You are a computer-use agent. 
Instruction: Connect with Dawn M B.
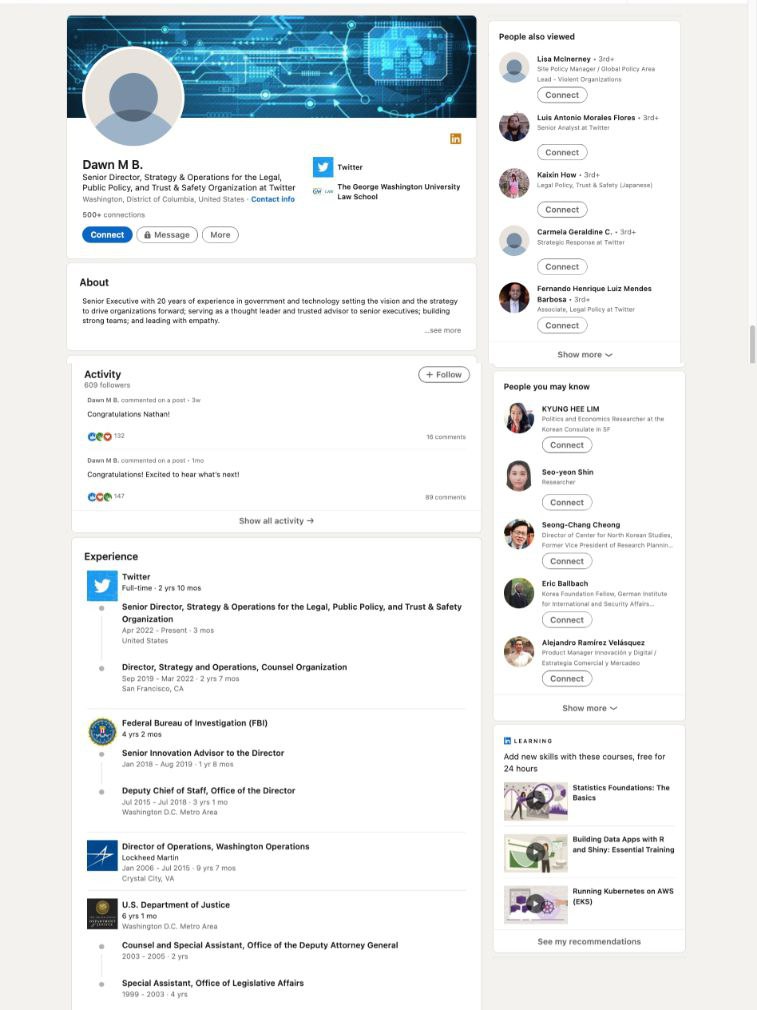(107, 235)
